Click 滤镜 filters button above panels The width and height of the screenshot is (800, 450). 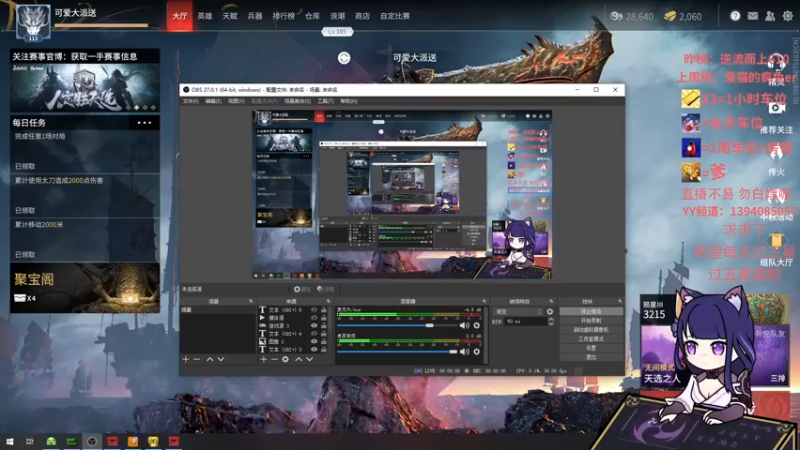tap(325, 289)
